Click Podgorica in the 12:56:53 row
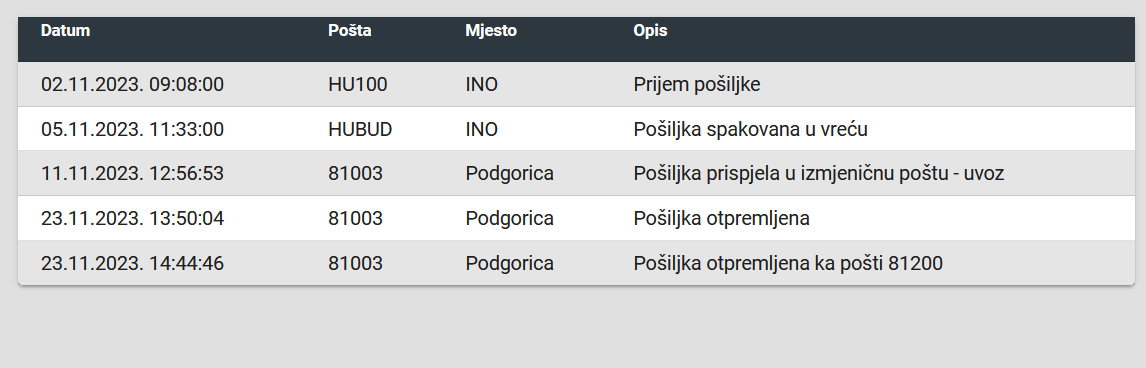1146x368 pixels. [x=509, y=174]
